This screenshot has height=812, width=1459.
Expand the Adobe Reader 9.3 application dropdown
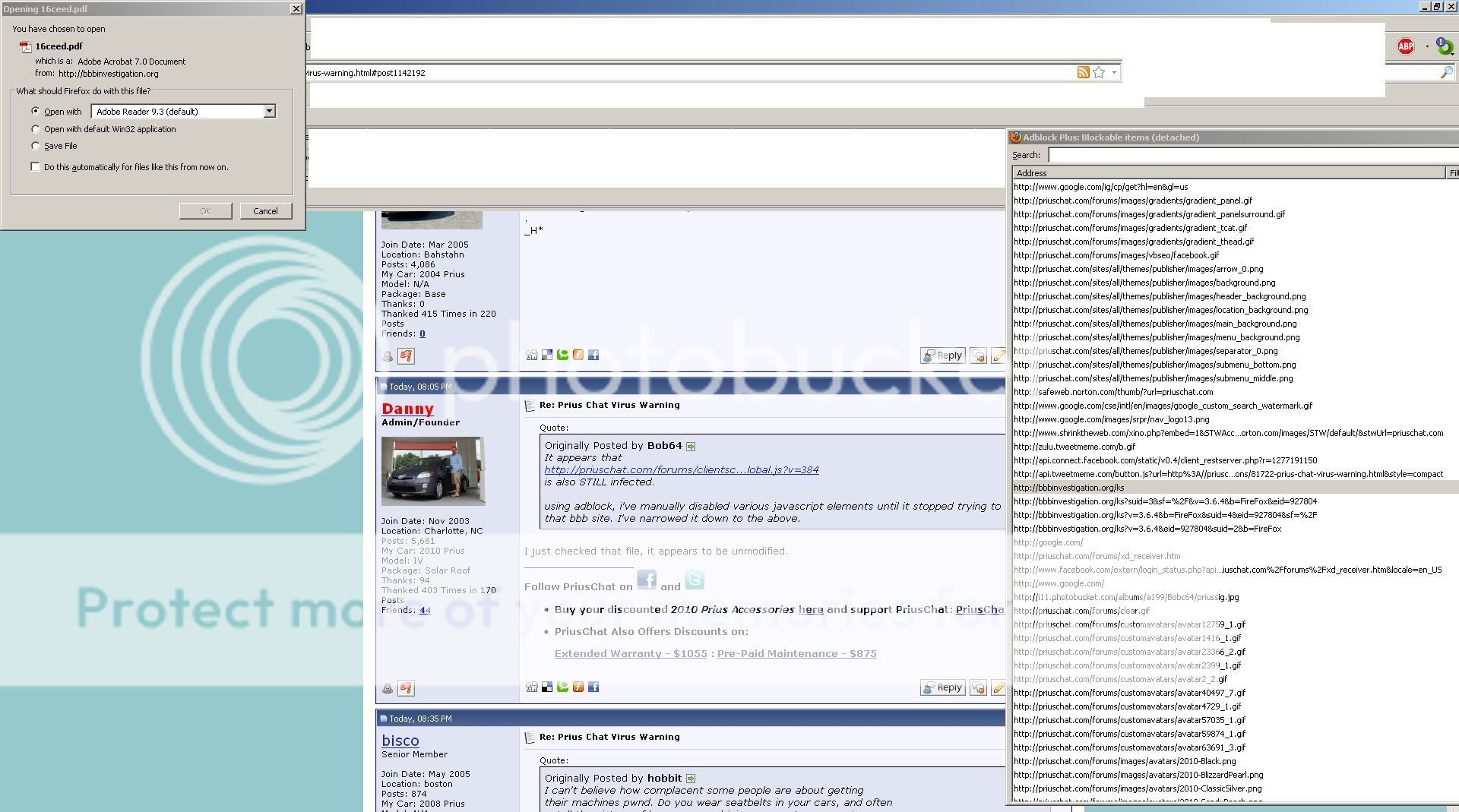pos(269,111)
